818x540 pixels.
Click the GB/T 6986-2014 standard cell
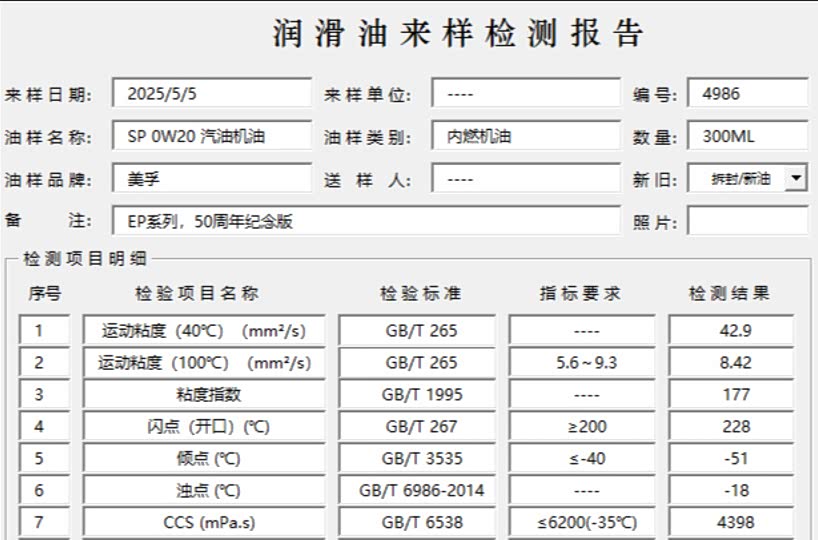point(424,491)
